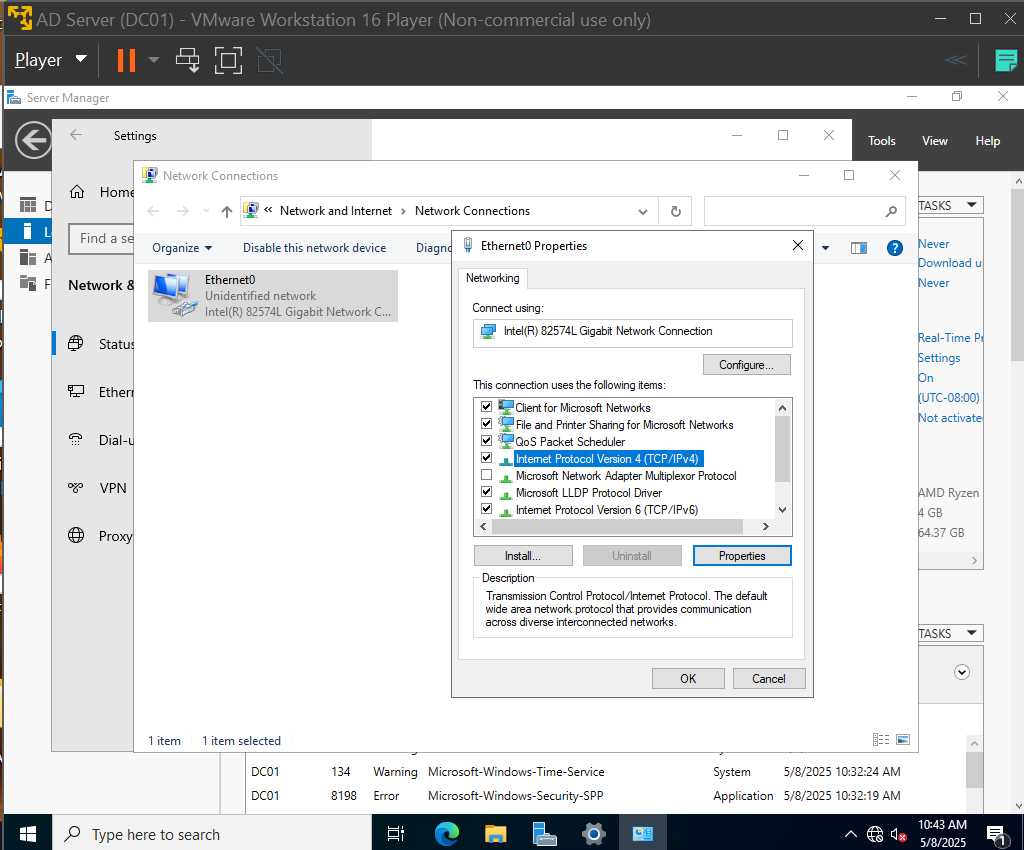Uncheck File and Printer Sharing for Microsoft Networks
This screenshot has height=850, width=1024.
click(x=487, y=424)
